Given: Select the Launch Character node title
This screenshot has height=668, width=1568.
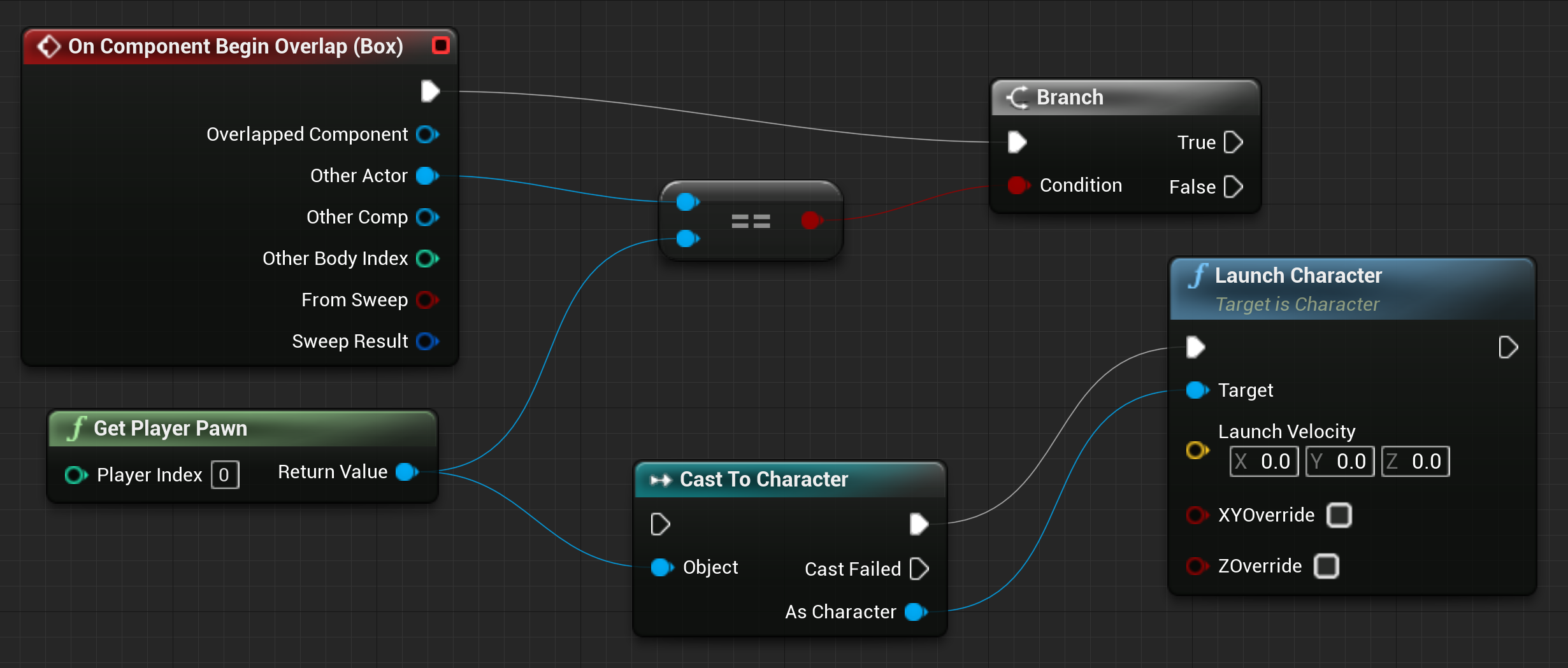Looking at the screenshot, I should point(1298,275).
